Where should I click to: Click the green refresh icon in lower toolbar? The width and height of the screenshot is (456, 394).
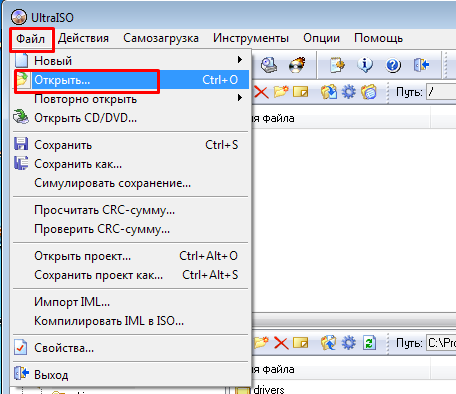[x=369, y=343]
